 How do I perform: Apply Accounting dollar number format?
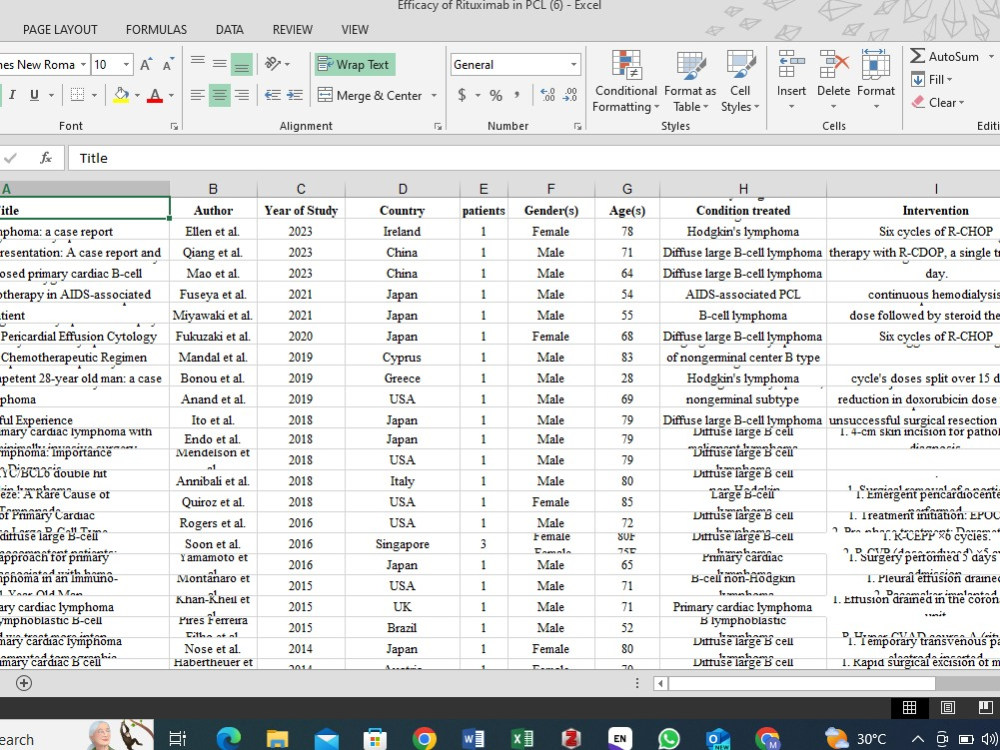[x=462, y=95]
